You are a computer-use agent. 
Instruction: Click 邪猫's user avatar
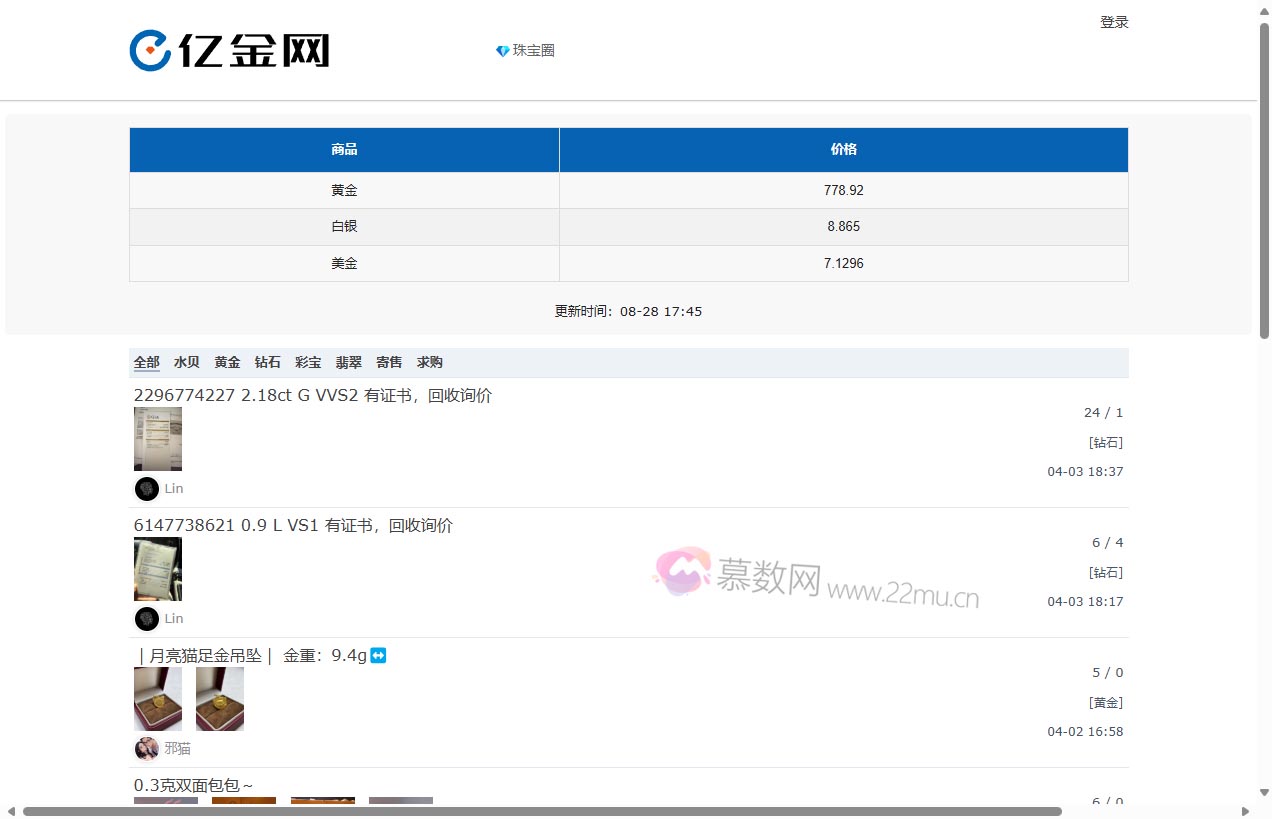pos(147,749)
